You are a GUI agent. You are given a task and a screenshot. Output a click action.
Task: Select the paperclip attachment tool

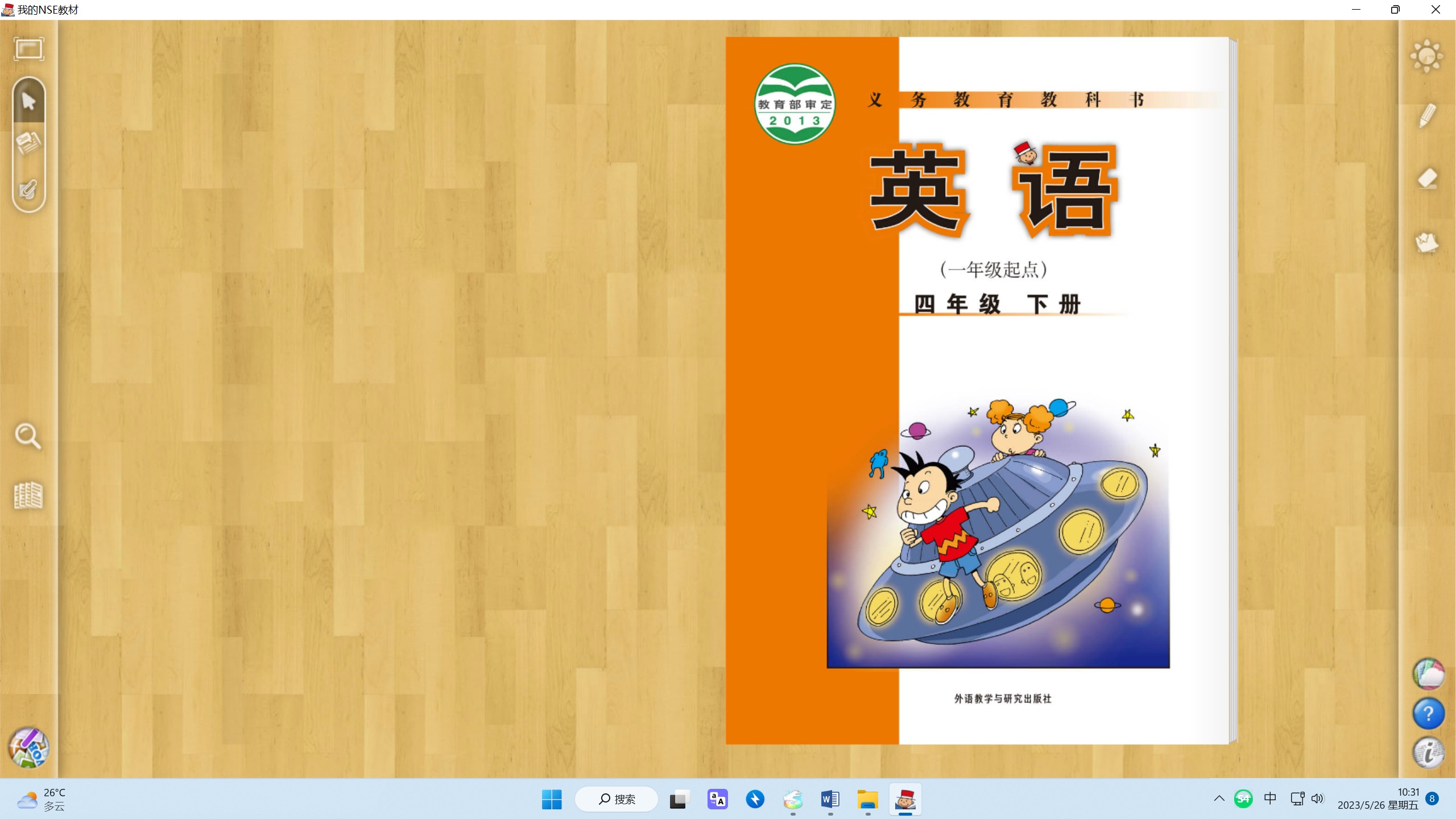[28, 189]
